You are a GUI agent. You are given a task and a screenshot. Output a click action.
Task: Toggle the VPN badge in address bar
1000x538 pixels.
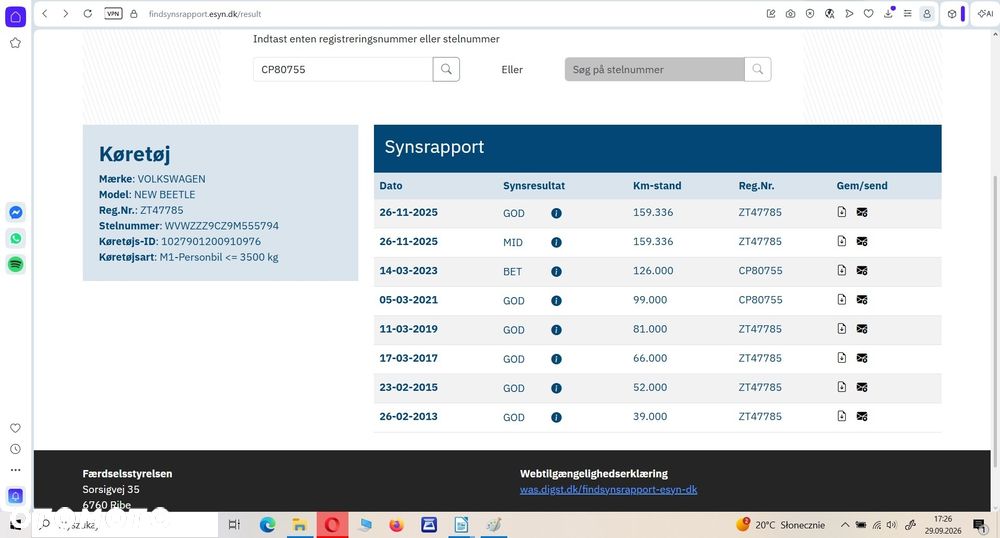pyautogui.click(x=113, y=13)
